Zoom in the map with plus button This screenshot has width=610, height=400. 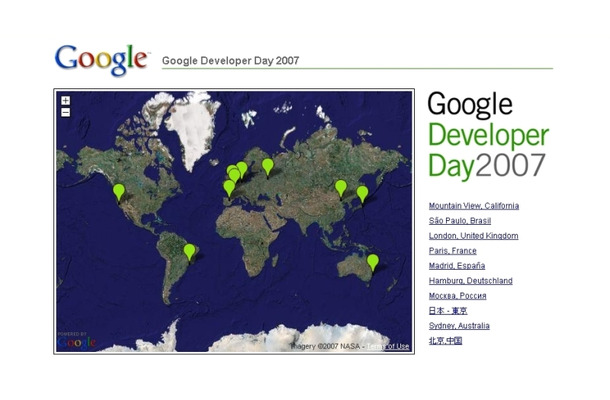coord(66,101)
